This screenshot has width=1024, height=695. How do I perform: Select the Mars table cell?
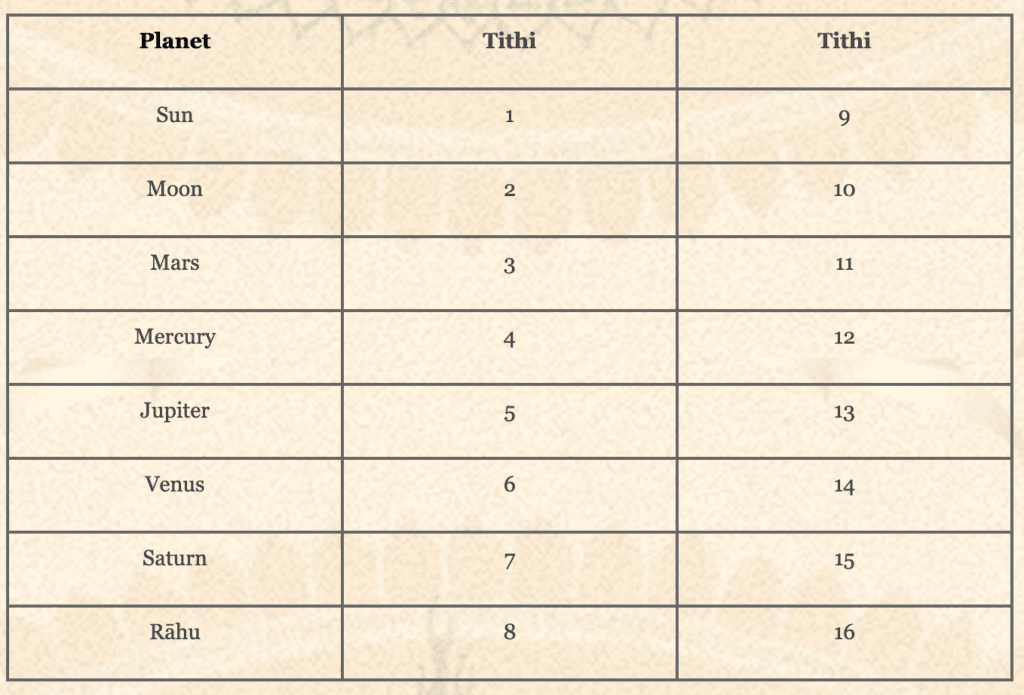click(175, 263)
